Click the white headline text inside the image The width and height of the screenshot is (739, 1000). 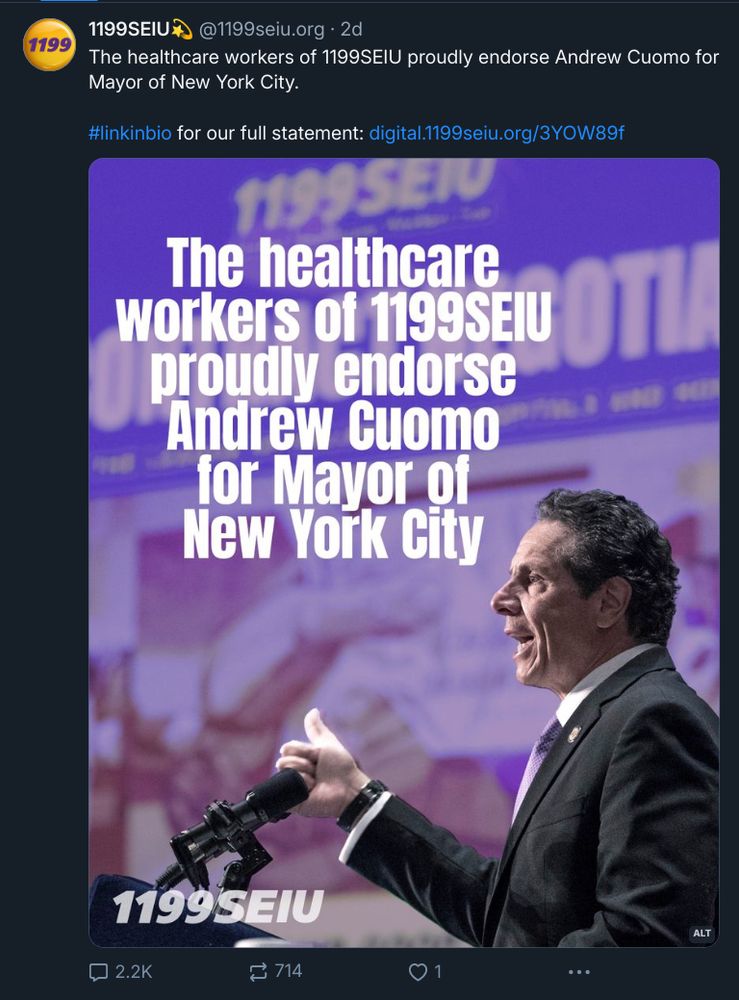click(x=333, y=399)
